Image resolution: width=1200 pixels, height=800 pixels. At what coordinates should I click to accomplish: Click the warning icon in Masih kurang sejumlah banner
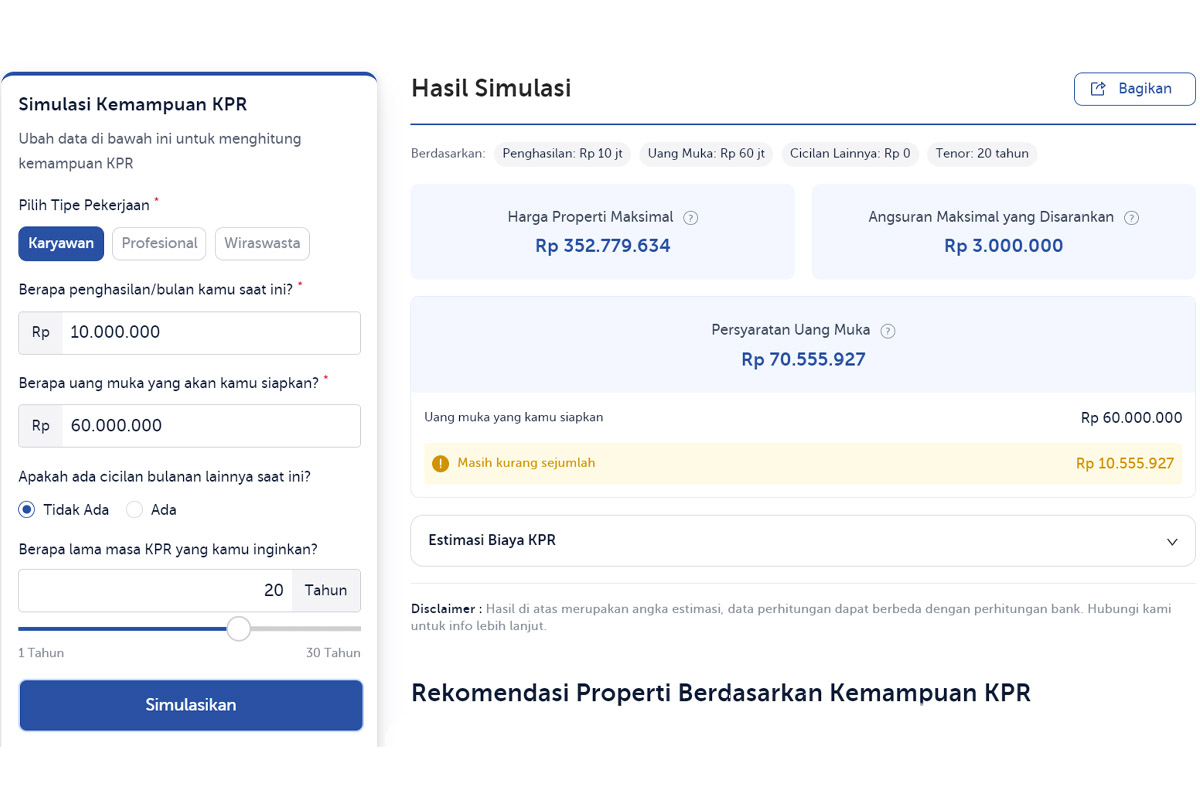click(x=440, y=463)
